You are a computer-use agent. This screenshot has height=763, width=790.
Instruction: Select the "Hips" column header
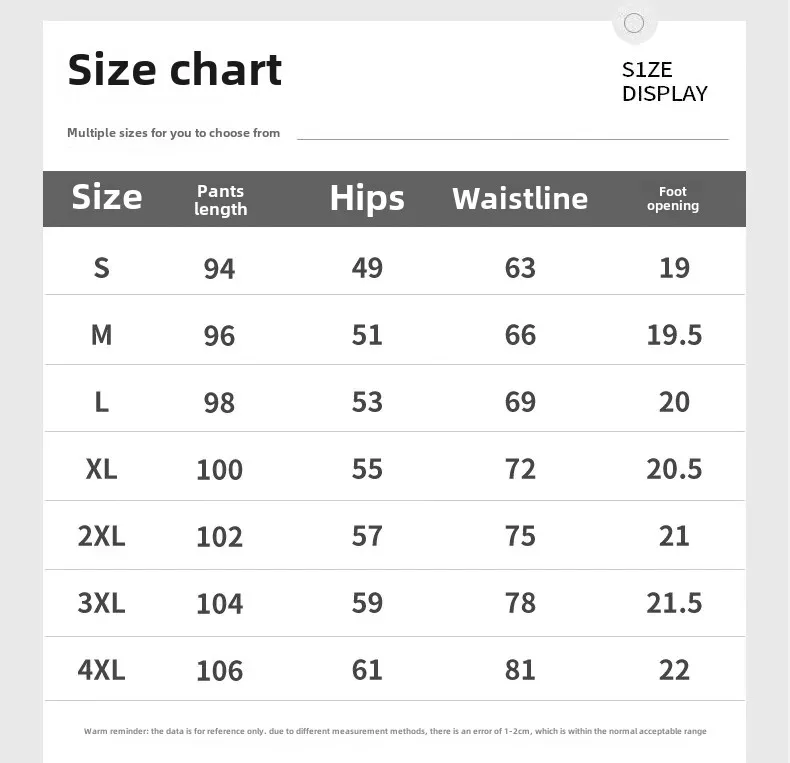tap(367, 198)
